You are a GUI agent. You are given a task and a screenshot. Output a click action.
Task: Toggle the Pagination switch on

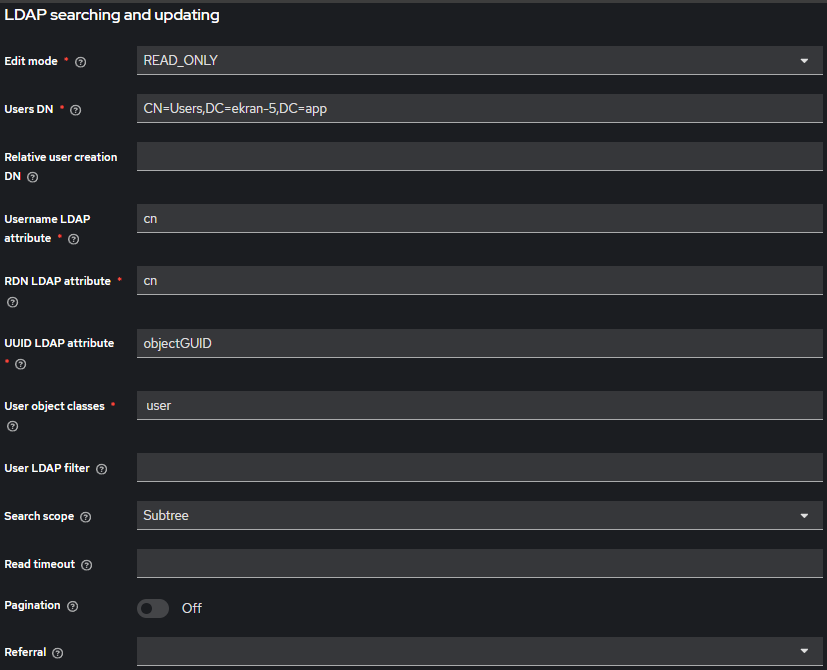(x=153, y=608)
